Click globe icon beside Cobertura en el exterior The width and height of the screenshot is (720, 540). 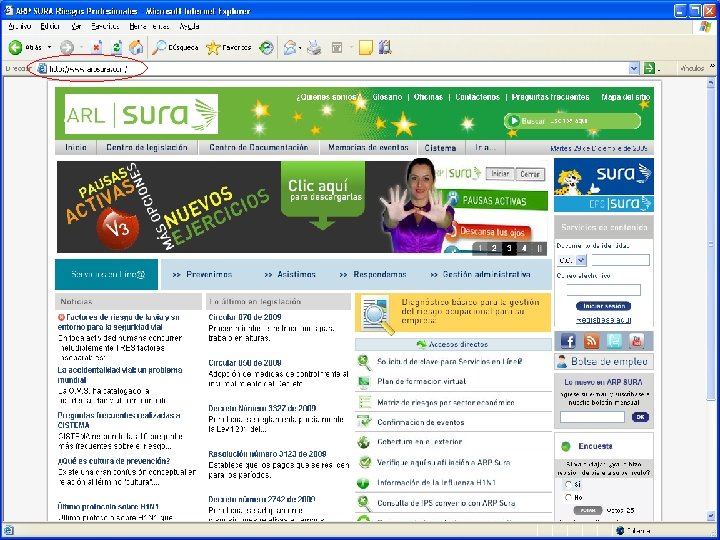[x=364, y=442]
